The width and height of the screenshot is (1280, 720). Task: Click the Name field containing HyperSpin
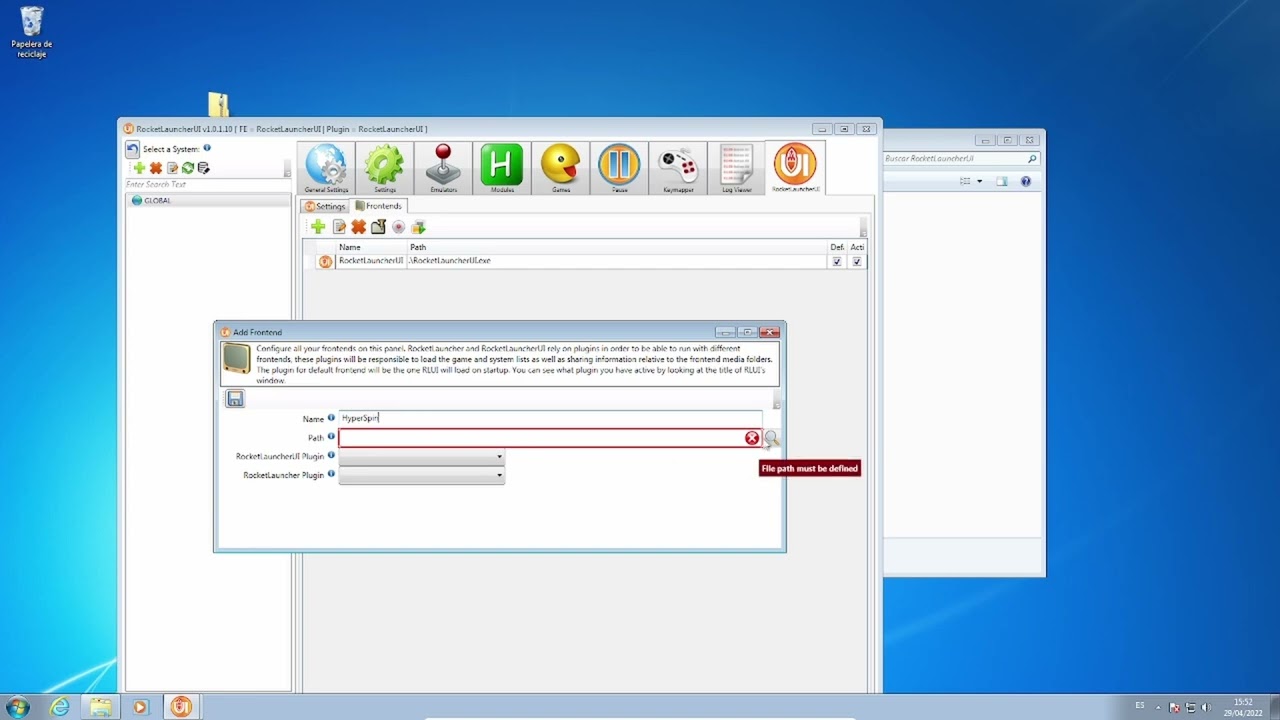(x=550, y=418)
